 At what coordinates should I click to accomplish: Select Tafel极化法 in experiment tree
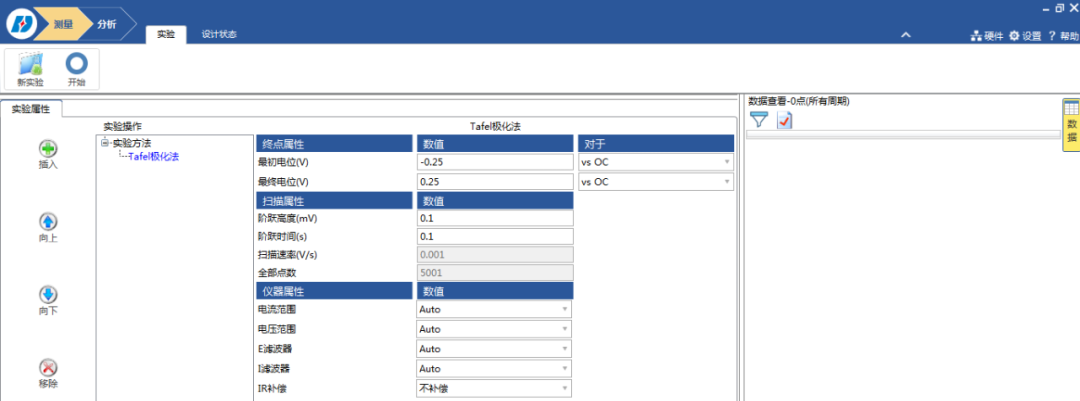tap(153, 156)
